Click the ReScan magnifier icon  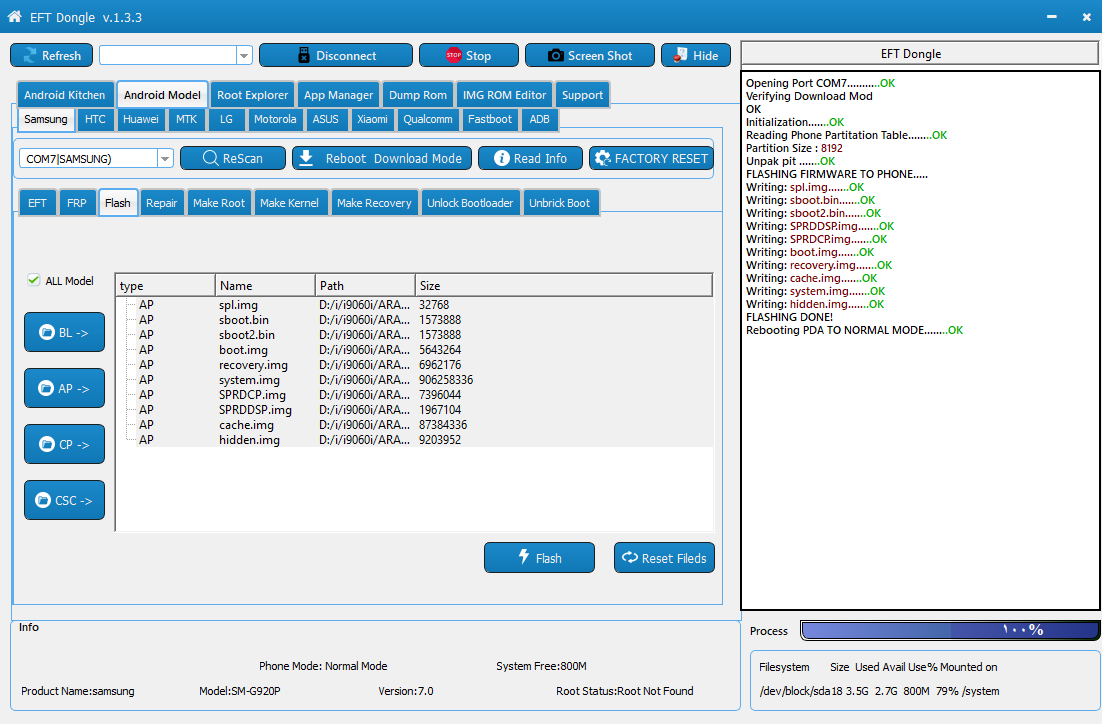210,158
